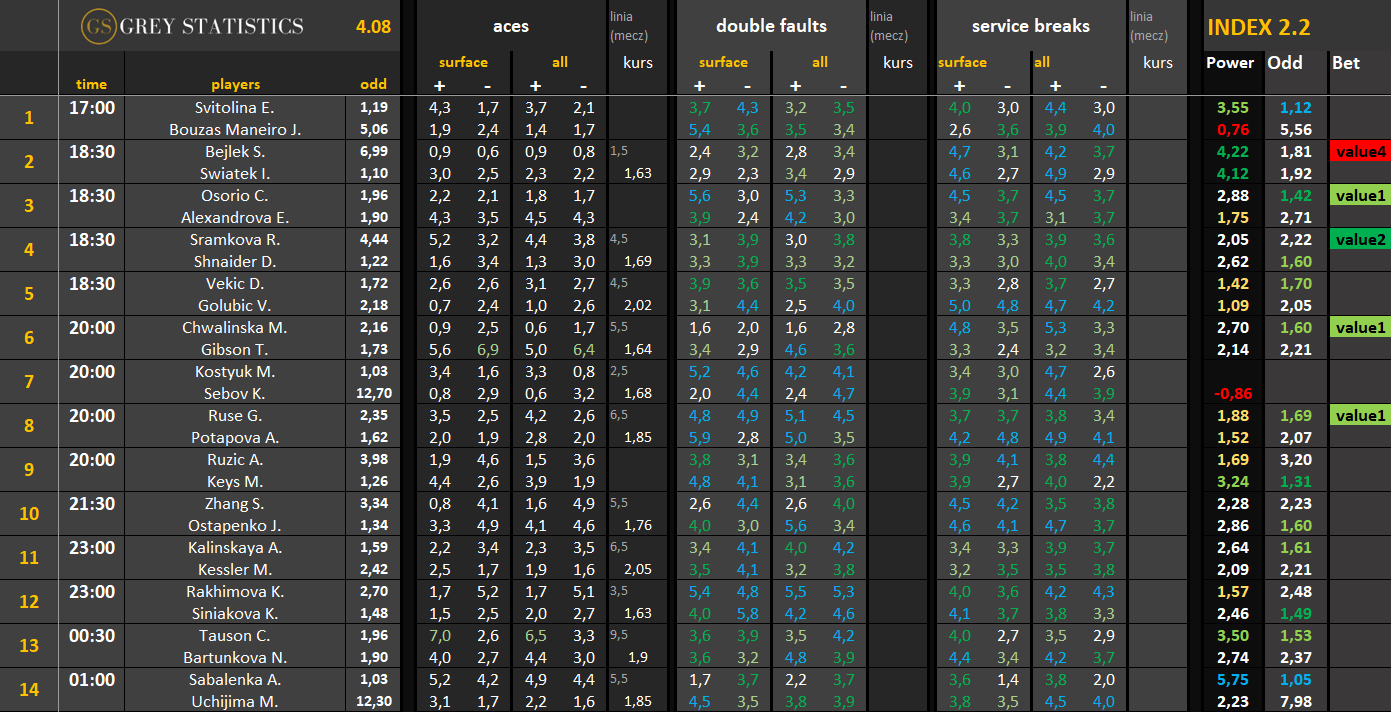Select time 01:00 for Sabalenka match

[91, 679]
